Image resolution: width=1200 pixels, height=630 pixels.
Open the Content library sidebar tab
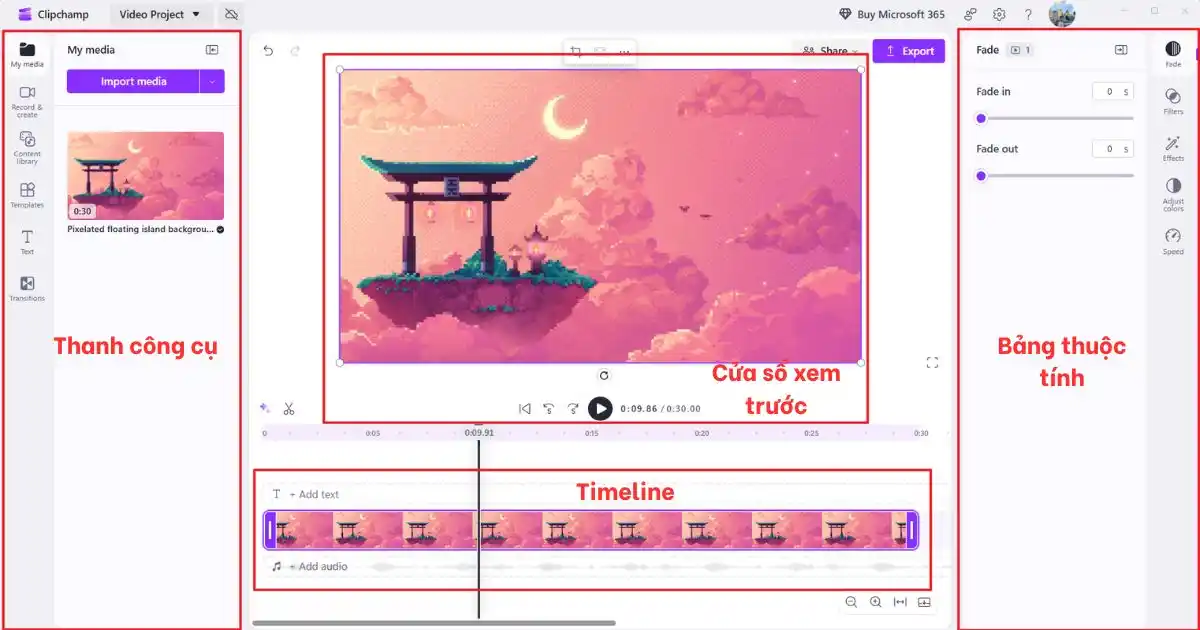click(x=27, y=148)
